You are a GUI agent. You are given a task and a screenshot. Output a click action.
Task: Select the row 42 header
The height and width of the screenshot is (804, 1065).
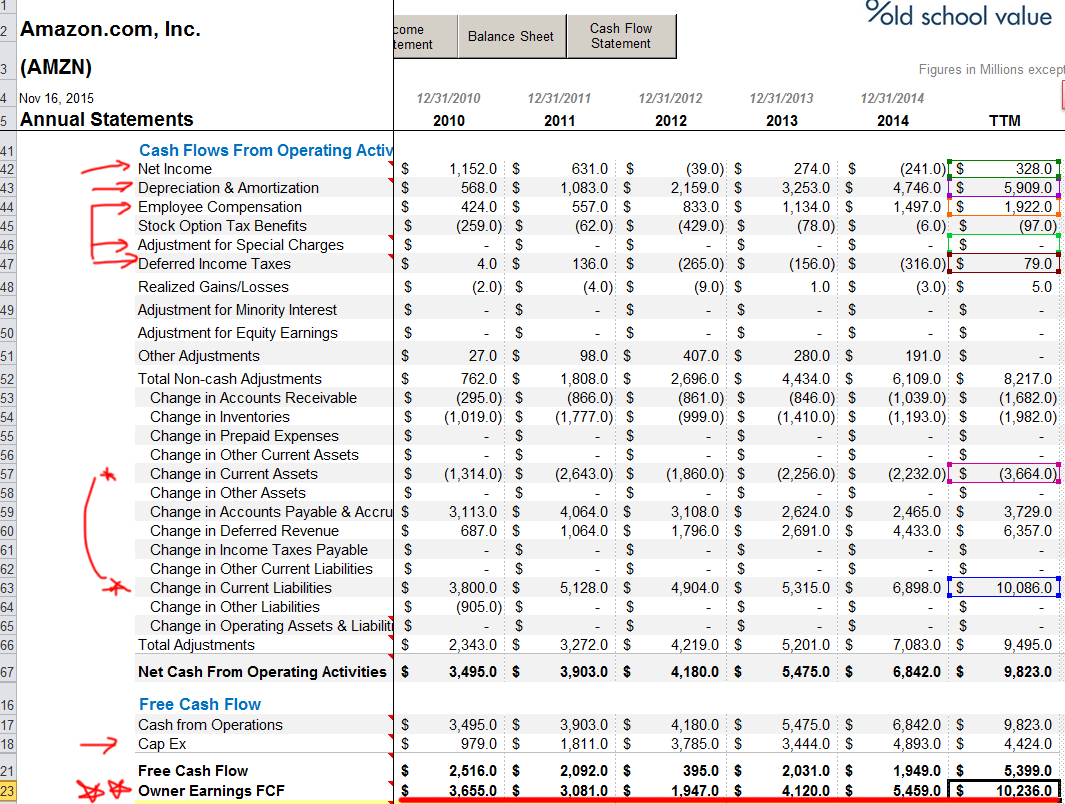point(8,169)
